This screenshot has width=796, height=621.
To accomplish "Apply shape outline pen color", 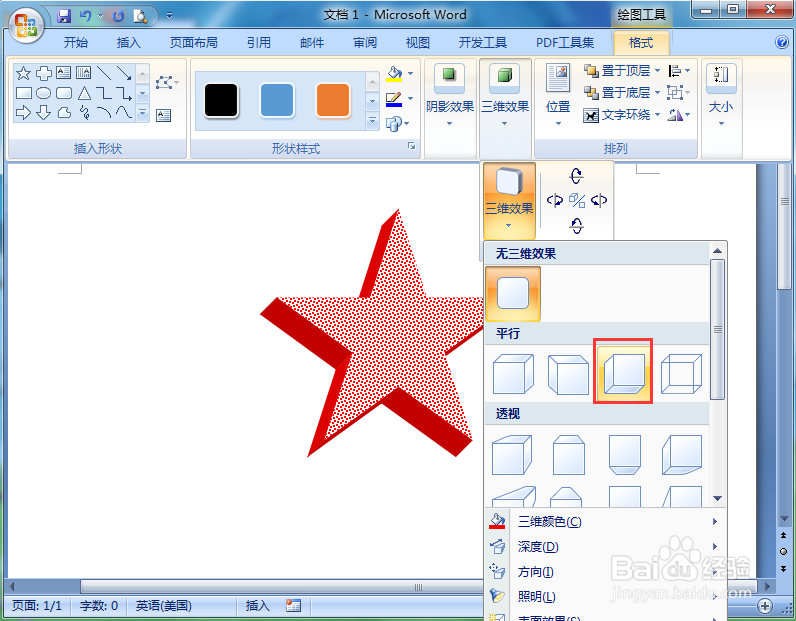I will (394, 99).
